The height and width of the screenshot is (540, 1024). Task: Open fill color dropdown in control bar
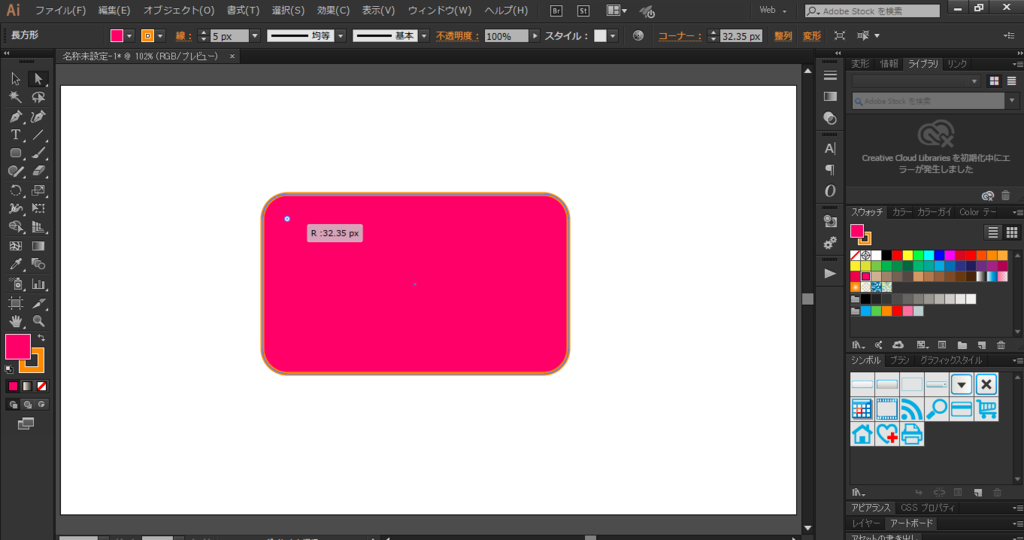pos(129,36)
